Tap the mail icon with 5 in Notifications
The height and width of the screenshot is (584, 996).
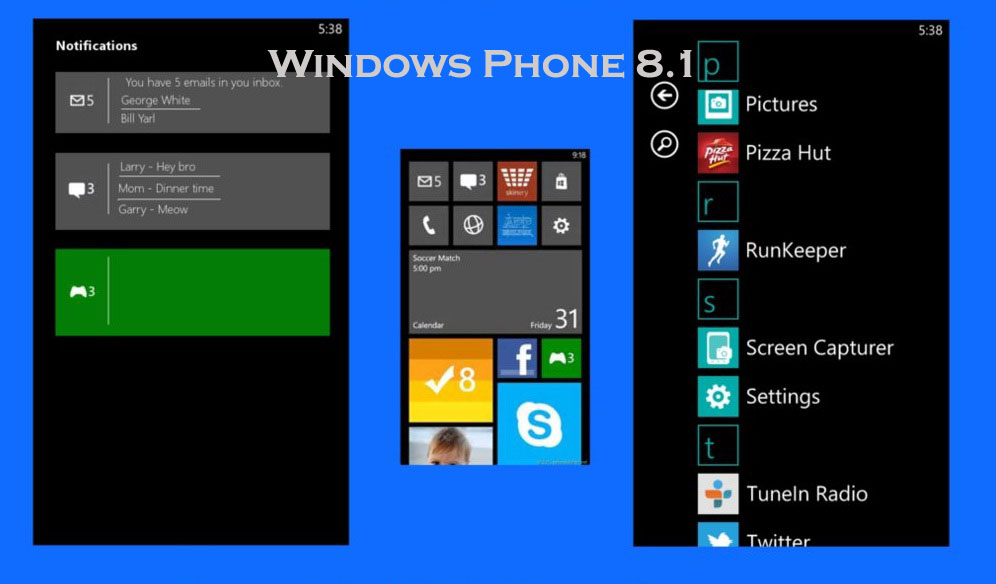click(x=82, y=100)
